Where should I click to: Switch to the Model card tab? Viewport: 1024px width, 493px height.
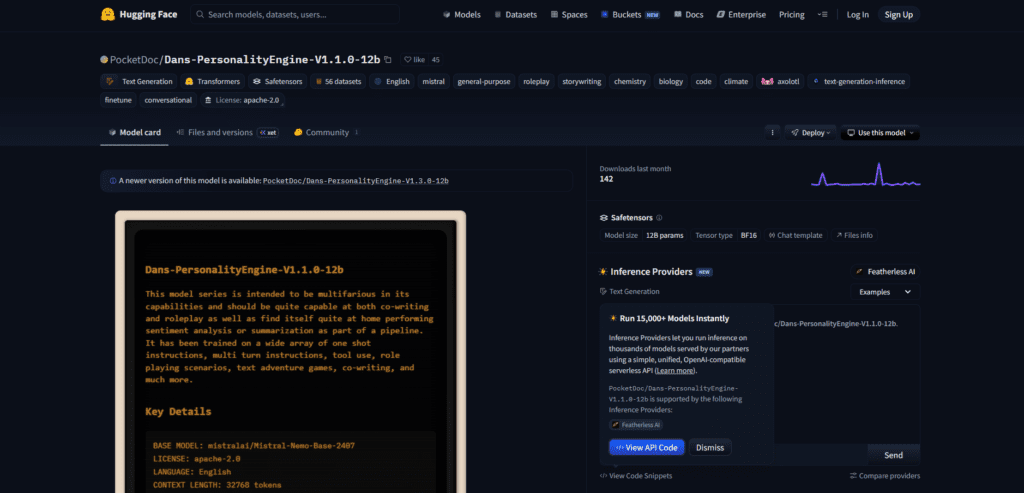tap(135, 133)
